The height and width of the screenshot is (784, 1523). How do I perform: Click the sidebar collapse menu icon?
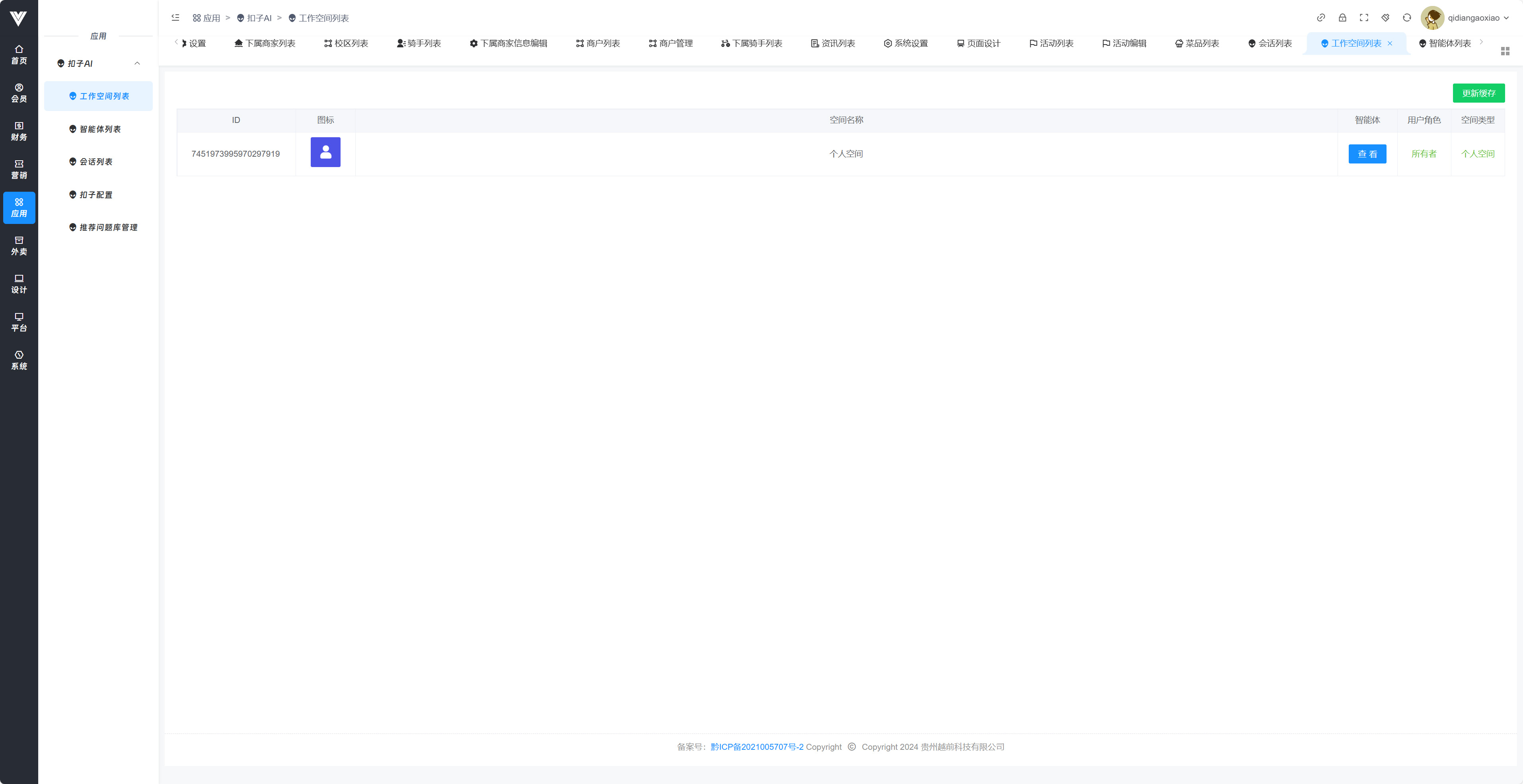point(175,18)
